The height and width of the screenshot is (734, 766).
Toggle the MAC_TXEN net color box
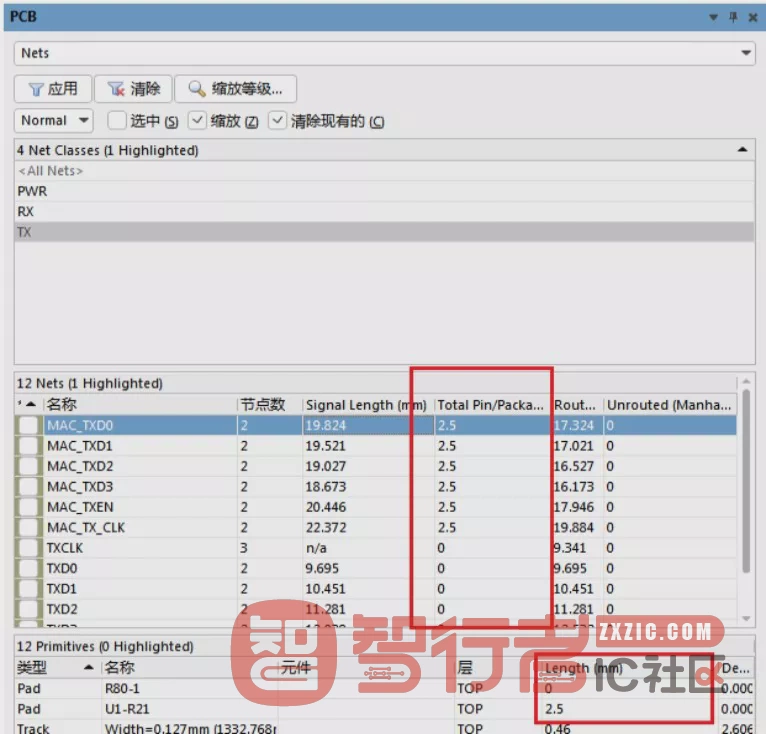(x=28, y=508)
